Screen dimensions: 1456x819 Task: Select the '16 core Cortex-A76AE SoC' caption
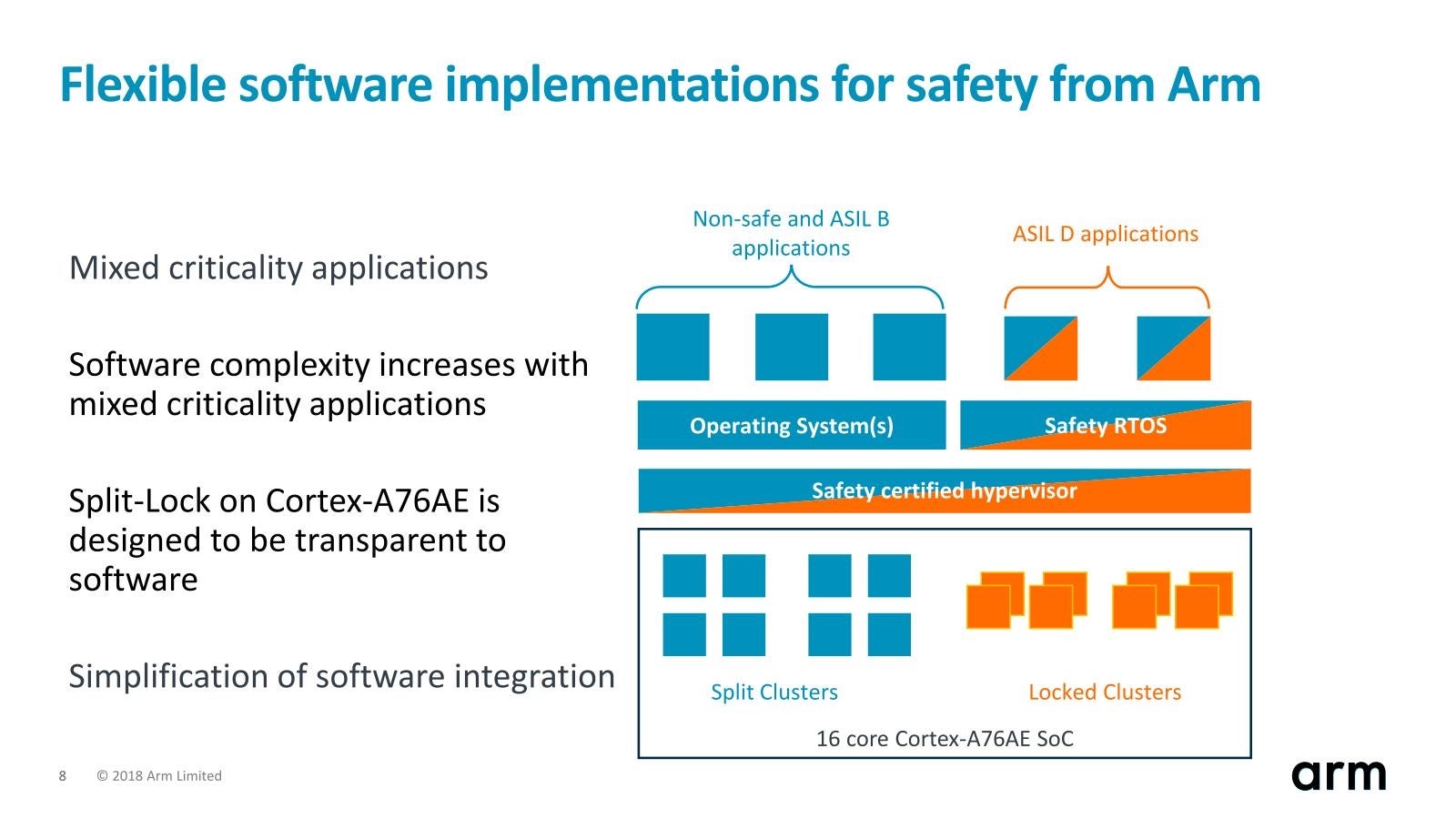coord(945,738)
